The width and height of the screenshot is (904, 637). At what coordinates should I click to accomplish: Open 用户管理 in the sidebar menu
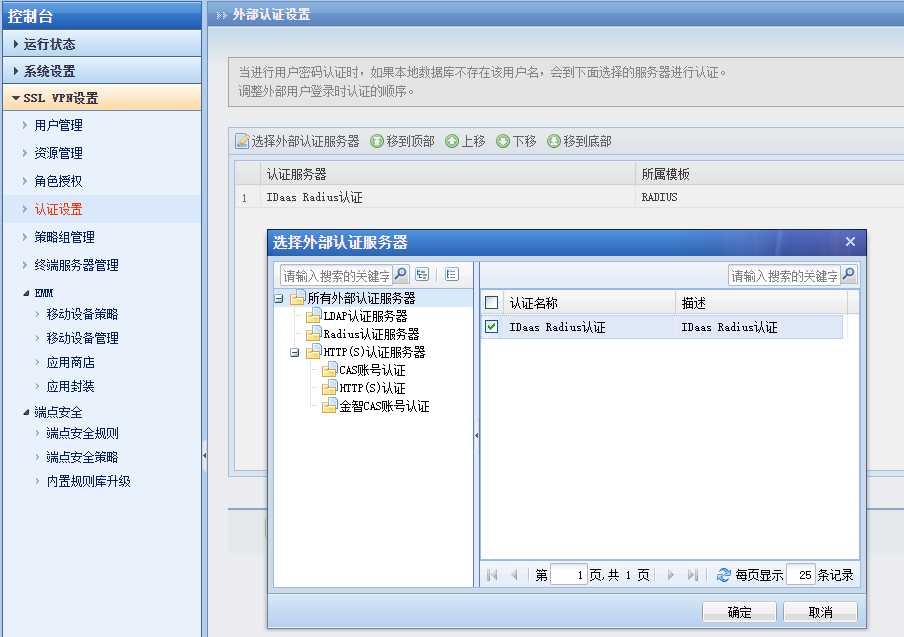click(x=58, y=125)
